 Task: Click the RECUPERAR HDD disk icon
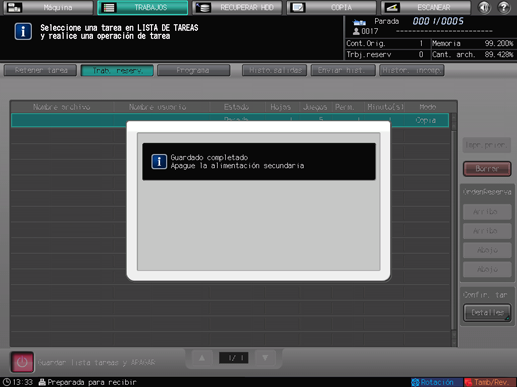click(x=203, y=7)
